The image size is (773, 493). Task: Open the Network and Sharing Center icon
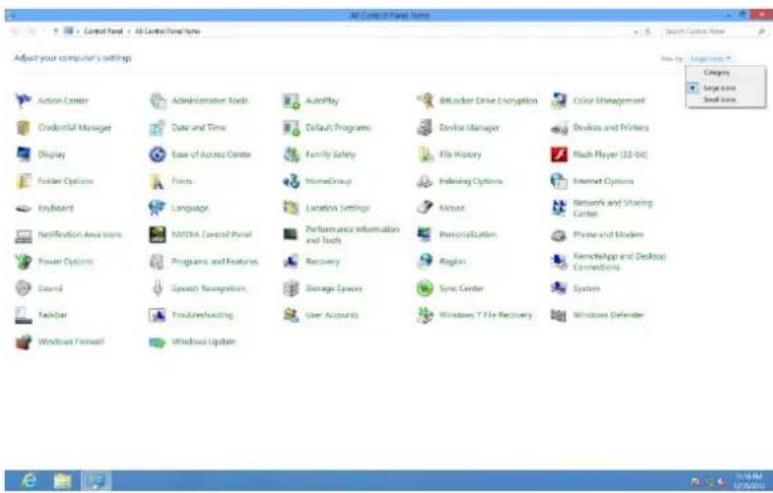point(559,208)
